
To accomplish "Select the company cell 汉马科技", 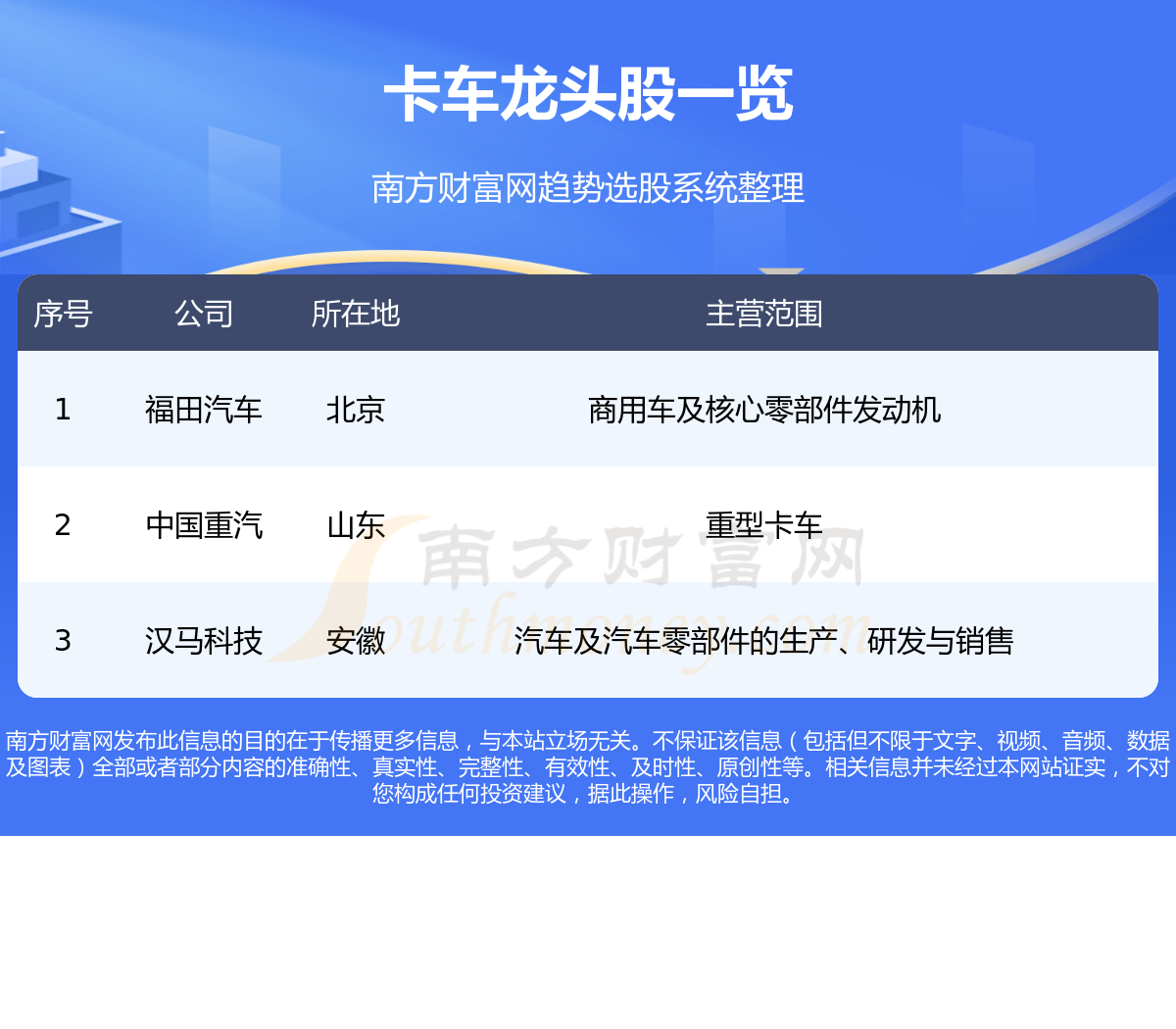I will click(x=204, y=641).
